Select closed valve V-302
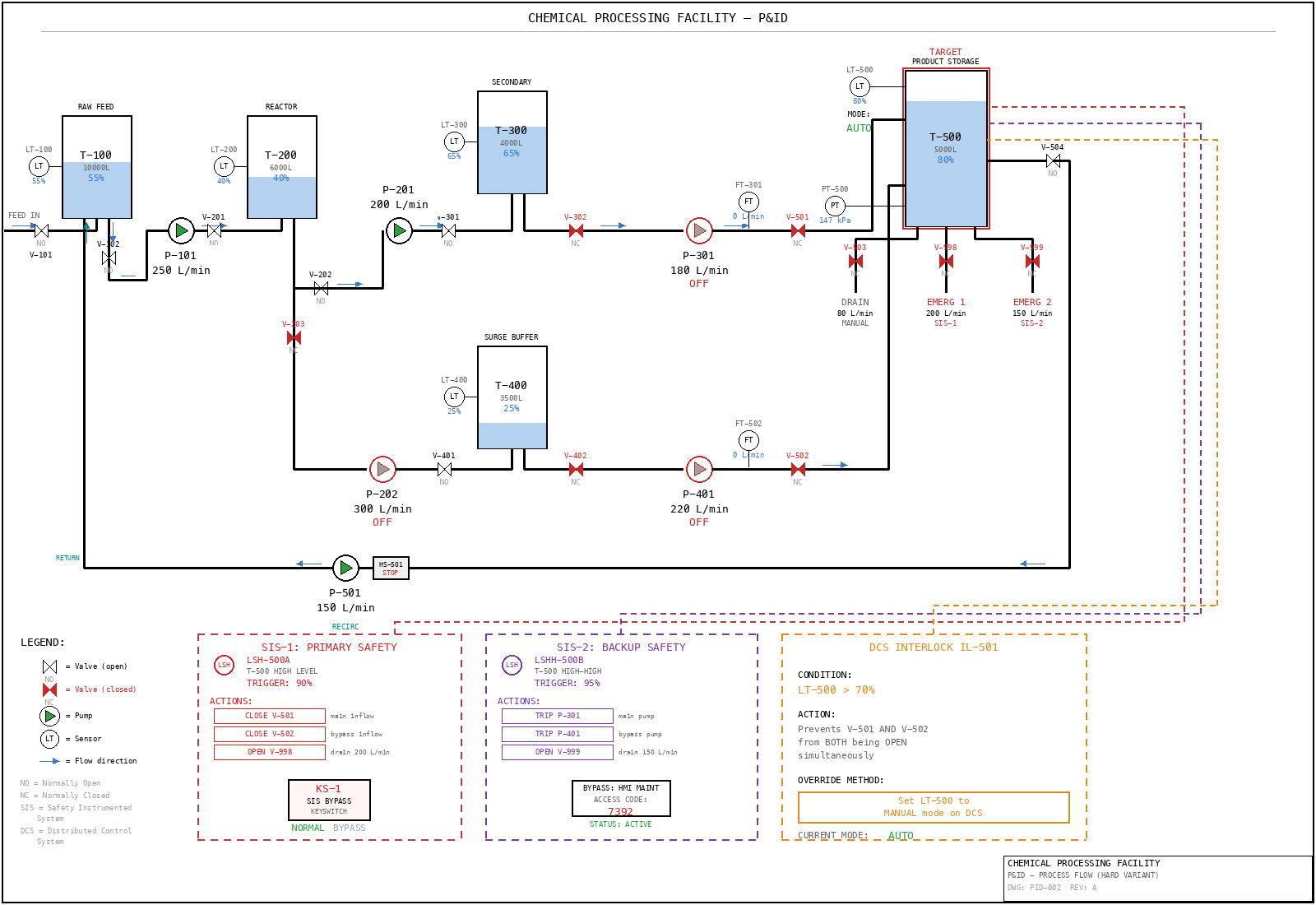1316x905 pixels. click(576, 231)
